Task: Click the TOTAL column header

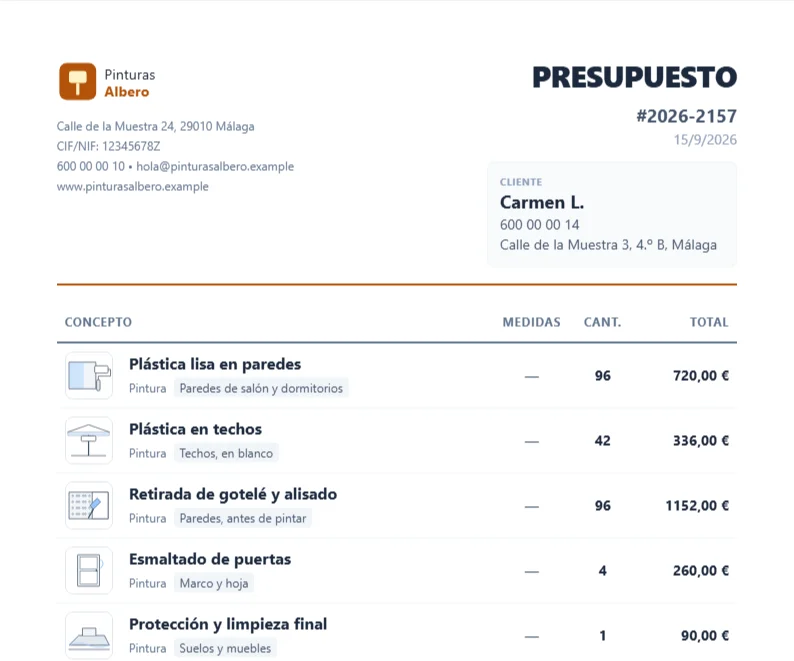Action: (709, 322)
